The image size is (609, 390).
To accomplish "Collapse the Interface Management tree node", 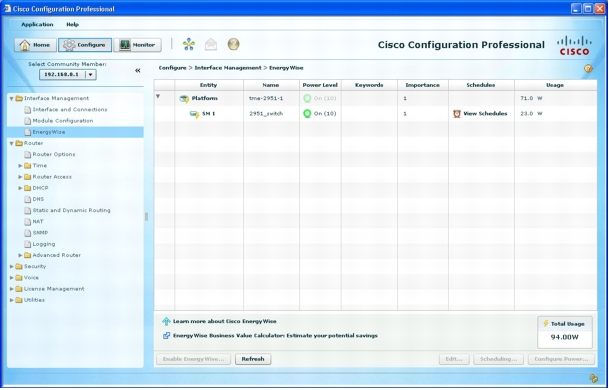I will (11, 99).
